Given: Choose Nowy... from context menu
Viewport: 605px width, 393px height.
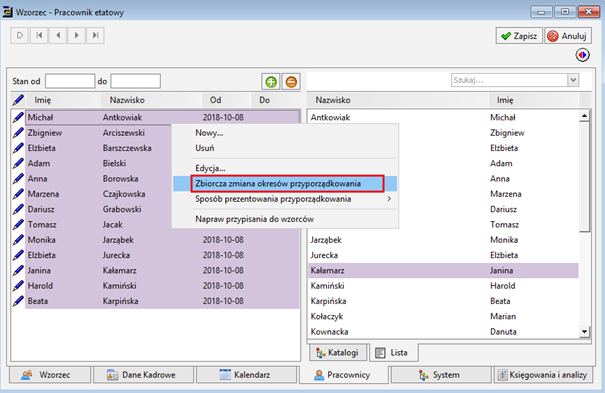Looking at the screenshot, I should (x=285, y=133).
